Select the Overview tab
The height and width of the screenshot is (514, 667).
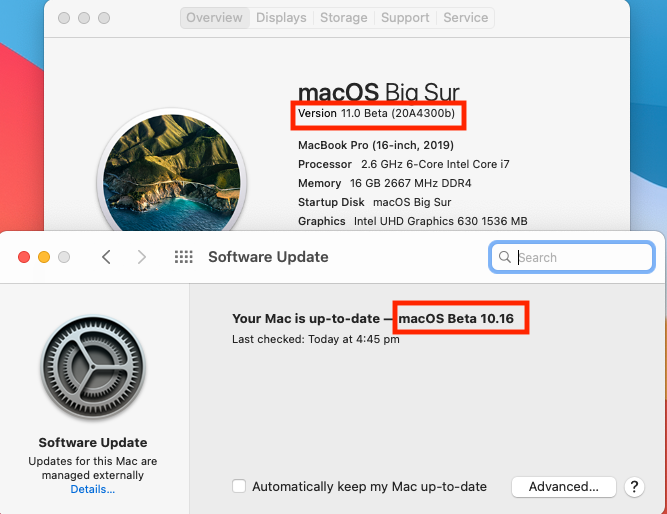click(214, 18)
